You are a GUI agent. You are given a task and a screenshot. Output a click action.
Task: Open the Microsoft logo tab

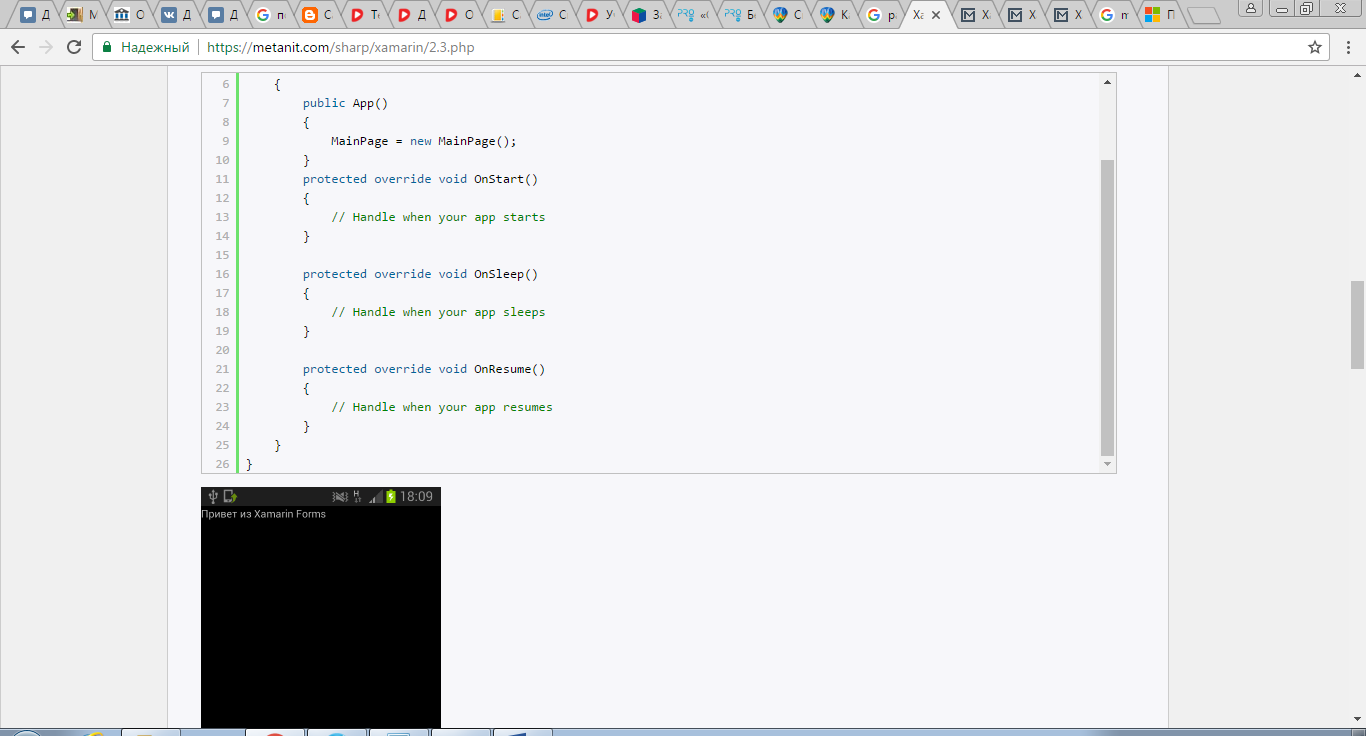(x=1158, y=15)
